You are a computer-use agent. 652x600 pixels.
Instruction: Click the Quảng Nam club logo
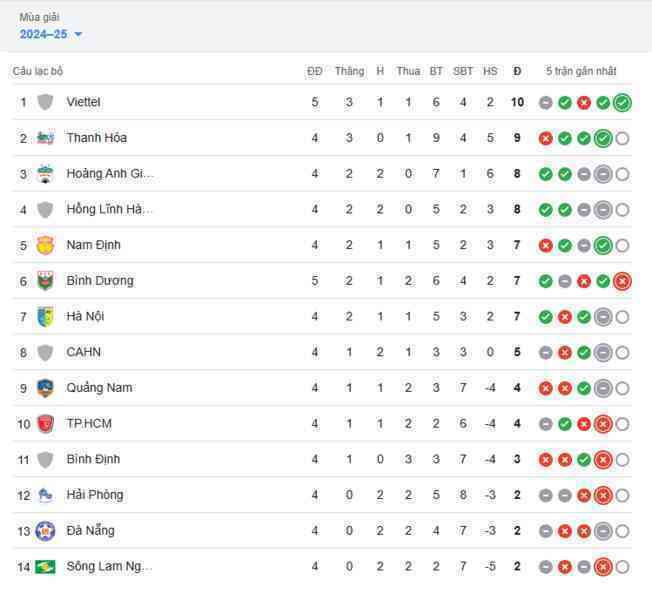point(45,388)
